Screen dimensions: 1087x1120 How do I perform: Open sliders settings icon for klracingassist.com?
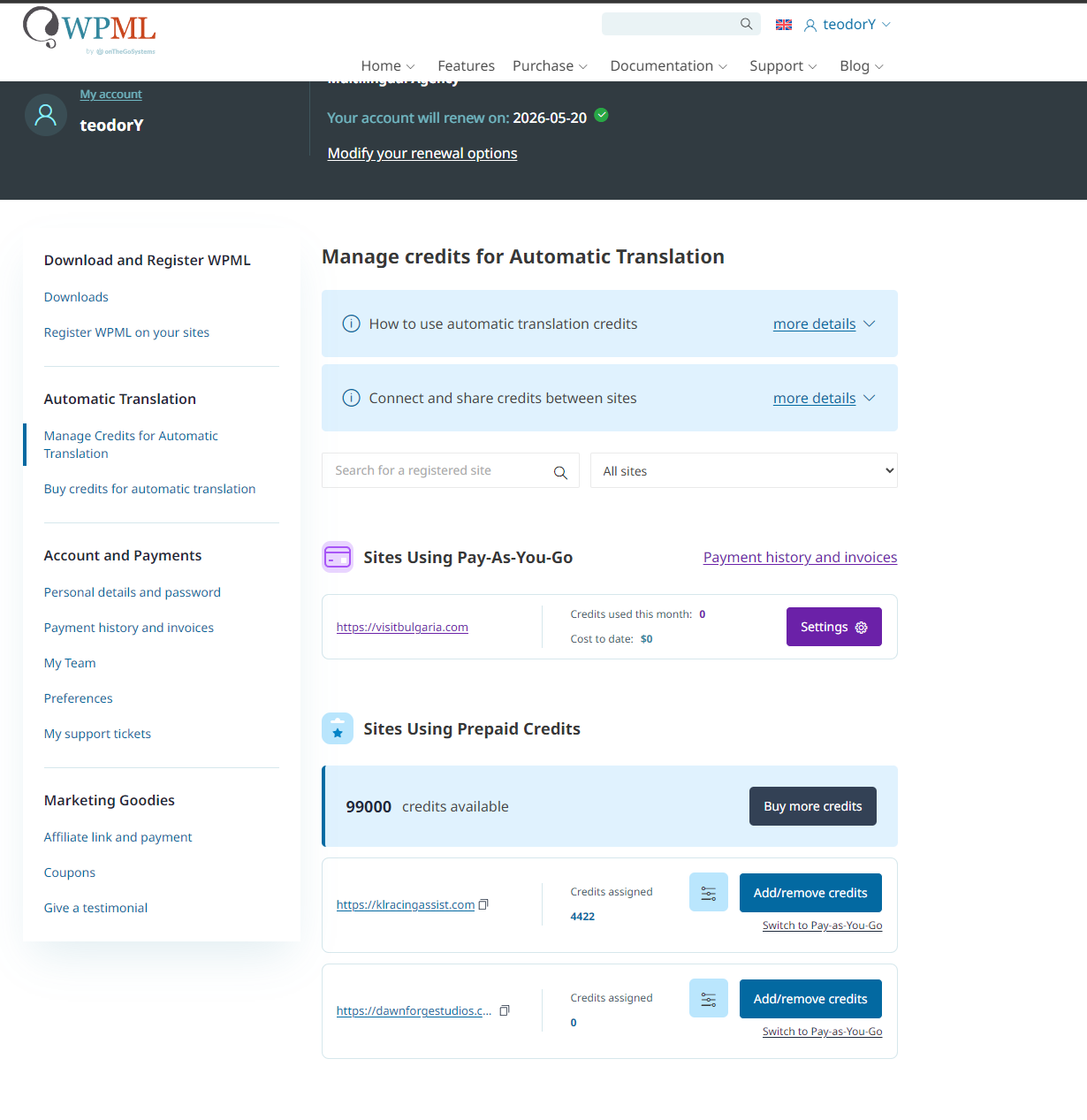(x=709, y=893)
